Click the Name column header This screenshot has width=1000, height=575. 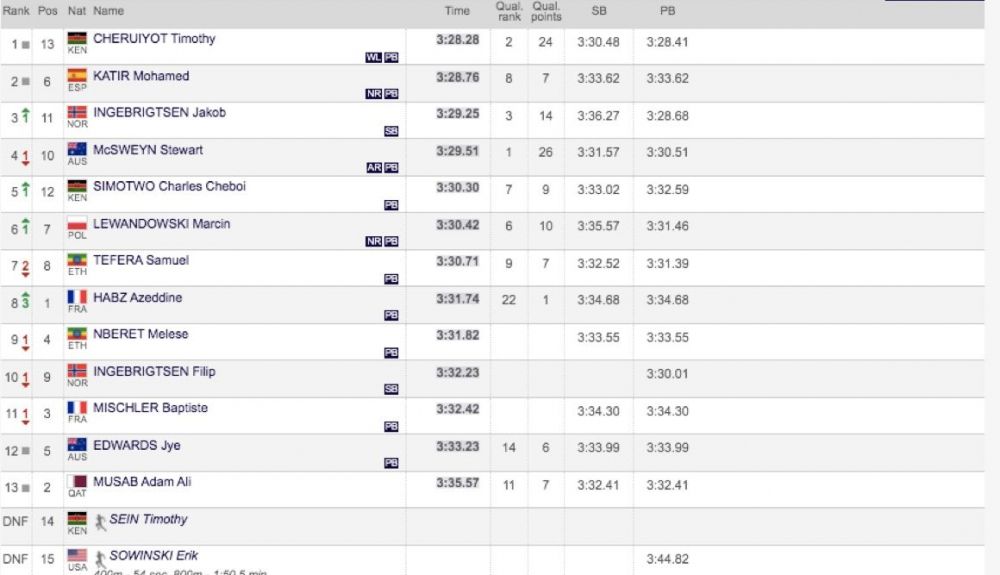(108, 11)
